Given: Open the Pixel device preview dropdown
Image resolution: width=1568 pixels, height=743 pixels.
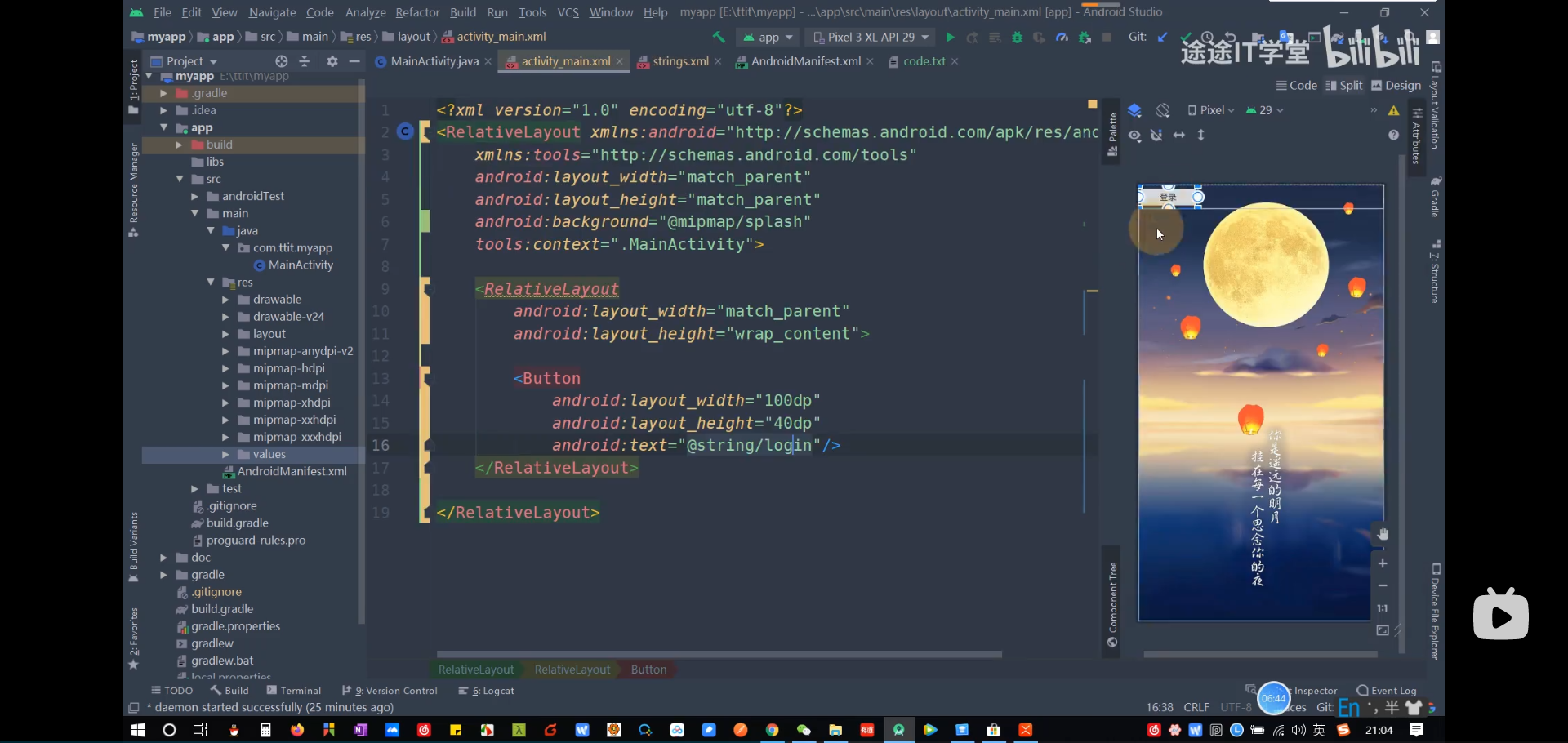Looking at the screenshot, I should click(1210, 110).
